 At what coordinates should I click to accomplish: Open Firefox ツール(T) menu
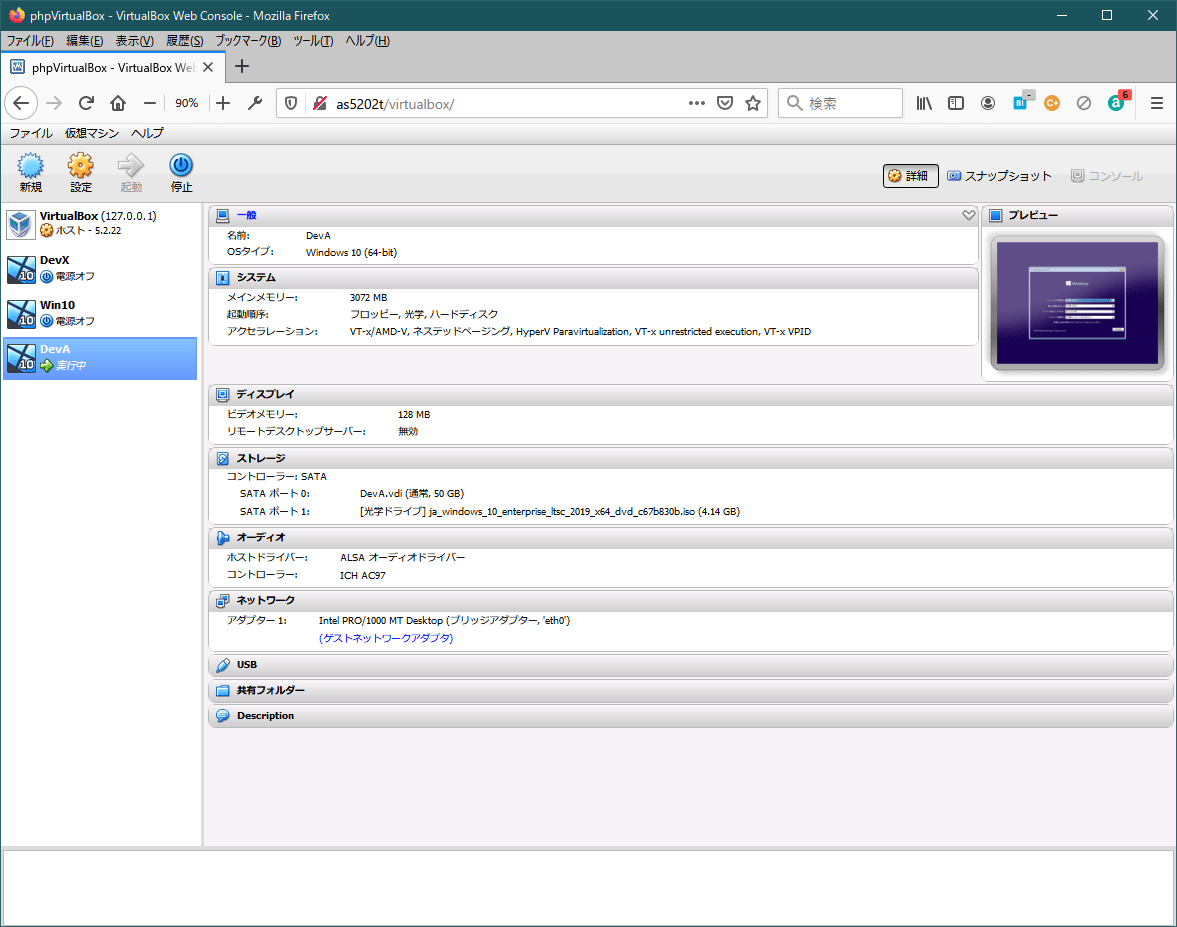coord(313,41)
